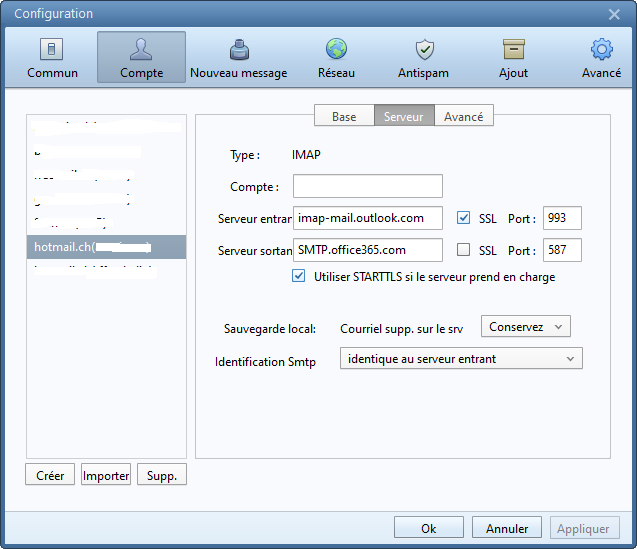Open the Ajout archive box section
This screenshot has width=637, height=549.
pyautogui.click(x=513, y=58)
